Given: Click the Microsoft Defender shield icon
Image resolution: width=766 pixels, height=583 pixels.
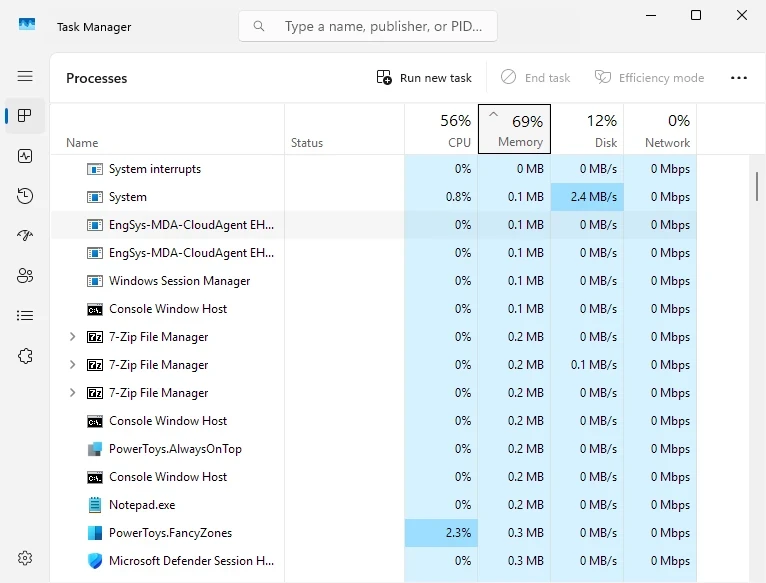Looking at the screenshot, I should click(95, 561).
